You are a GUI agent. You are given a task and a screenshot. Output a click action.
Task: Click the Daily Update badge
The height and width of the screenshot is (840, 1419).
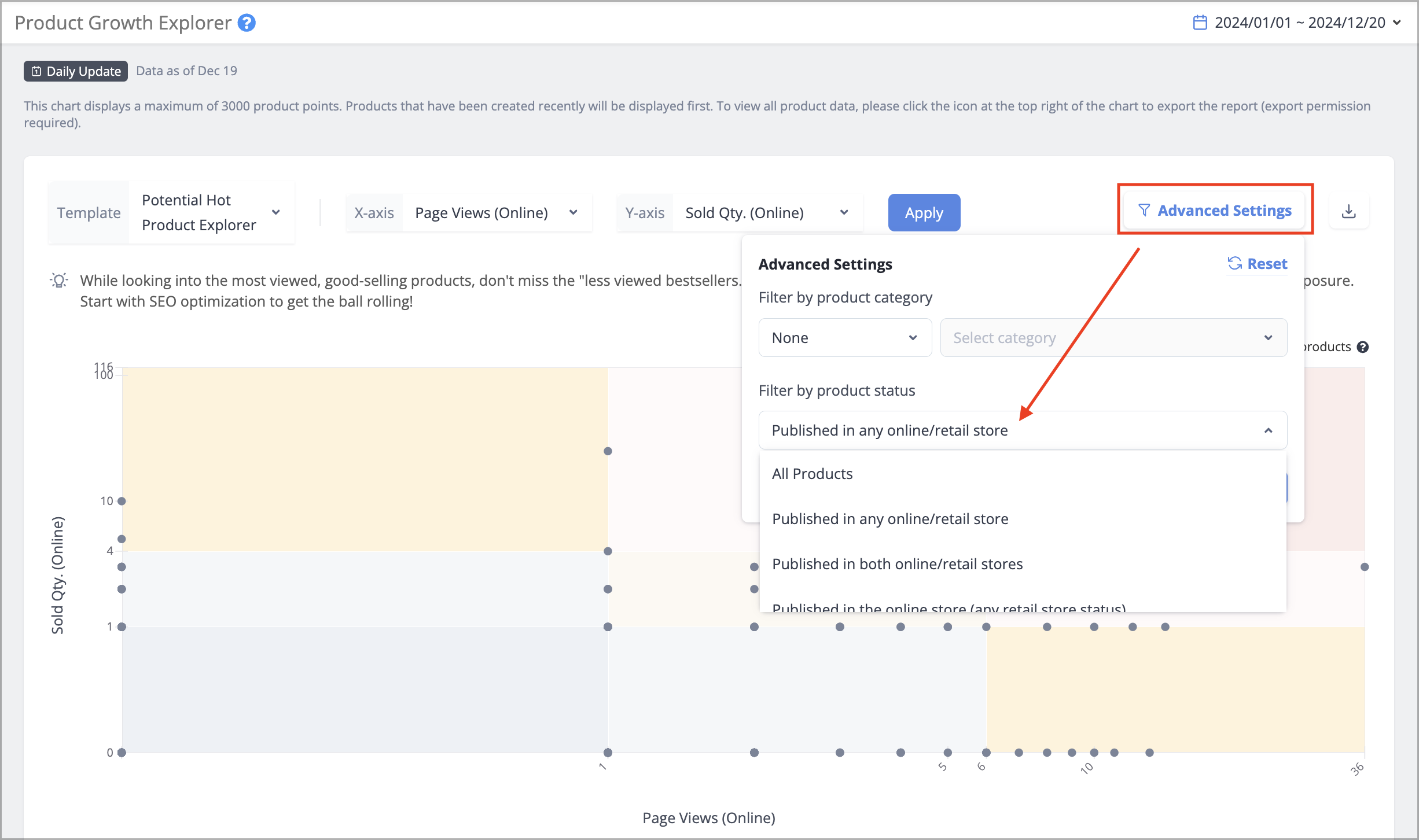pyautogui.click(x=76, y=71)
